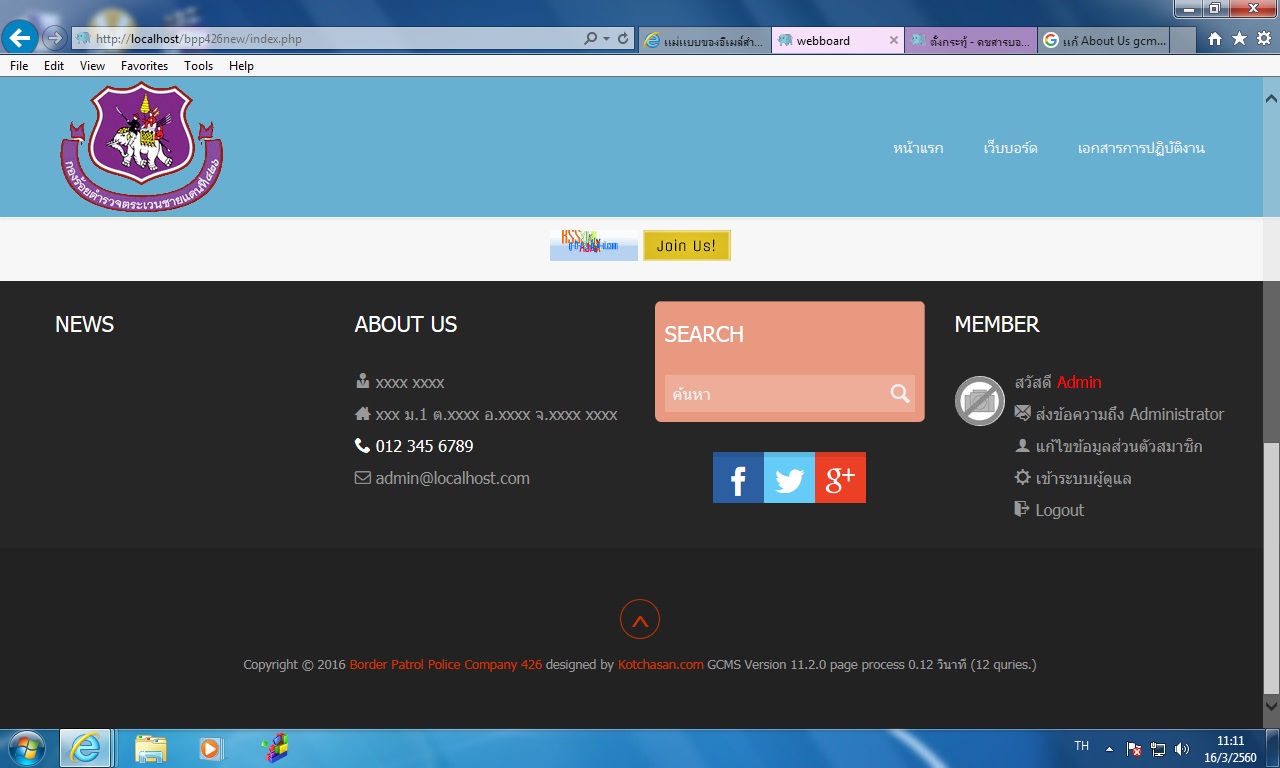Click the police badge logo
Image resolution: width=1280 pixels, height=768 pixels.
coord(141,146)
